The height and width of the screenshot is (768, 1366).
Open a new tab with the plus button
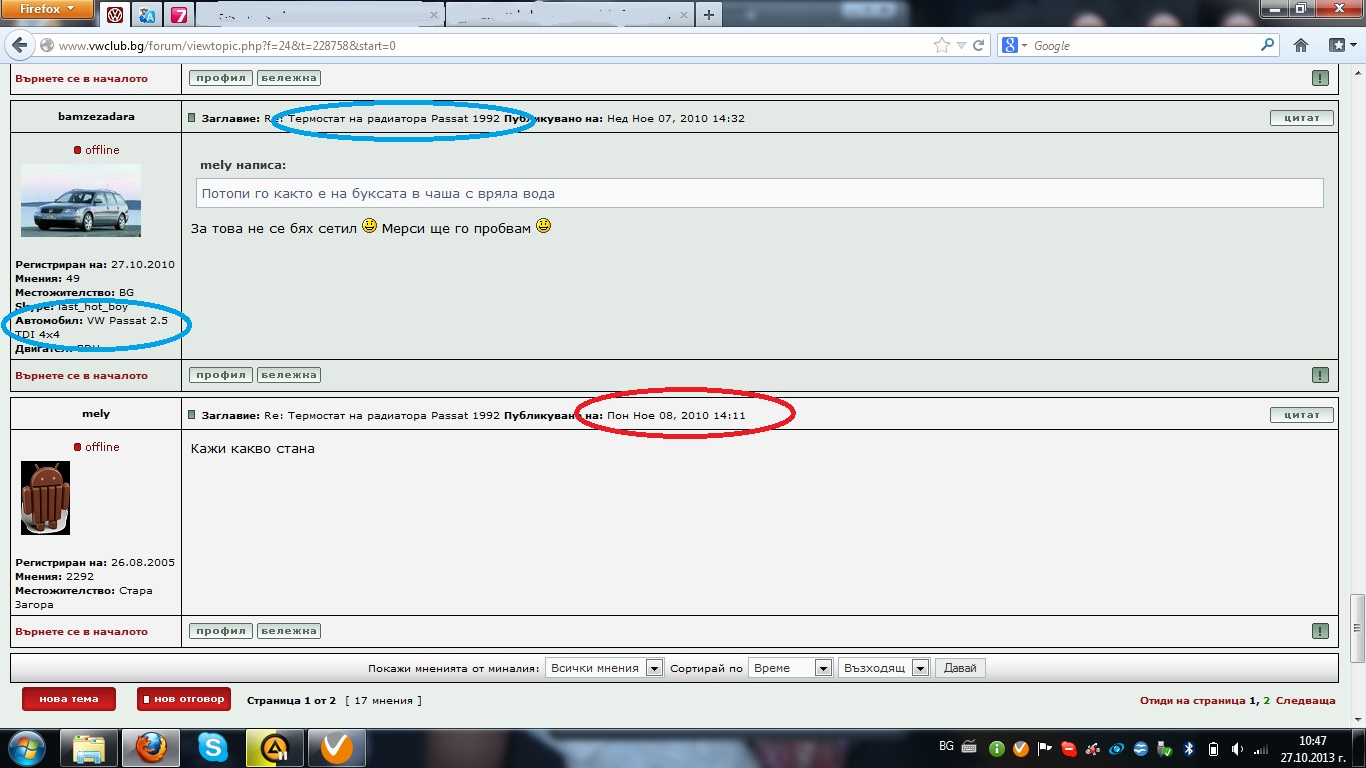click(708, 15)
